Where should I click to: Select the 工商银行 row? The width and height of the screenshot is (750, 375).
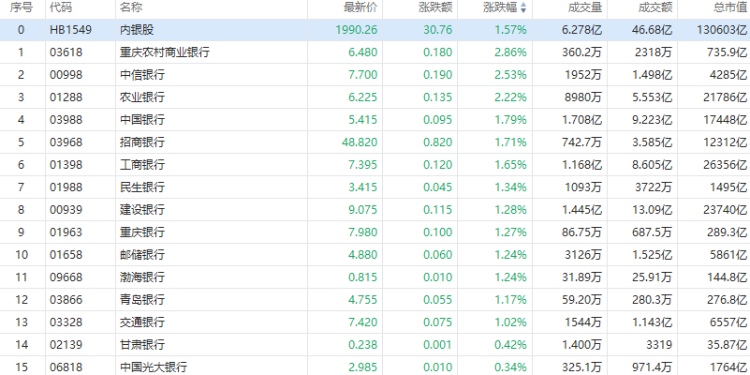click(x=375, y=165)
